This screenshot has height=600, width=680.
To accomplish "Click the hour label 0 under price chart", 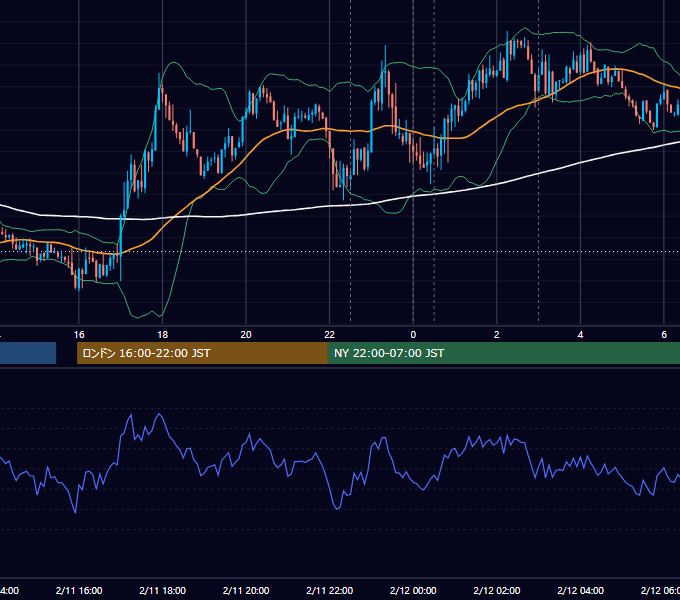I will click(x=413, y=335).
